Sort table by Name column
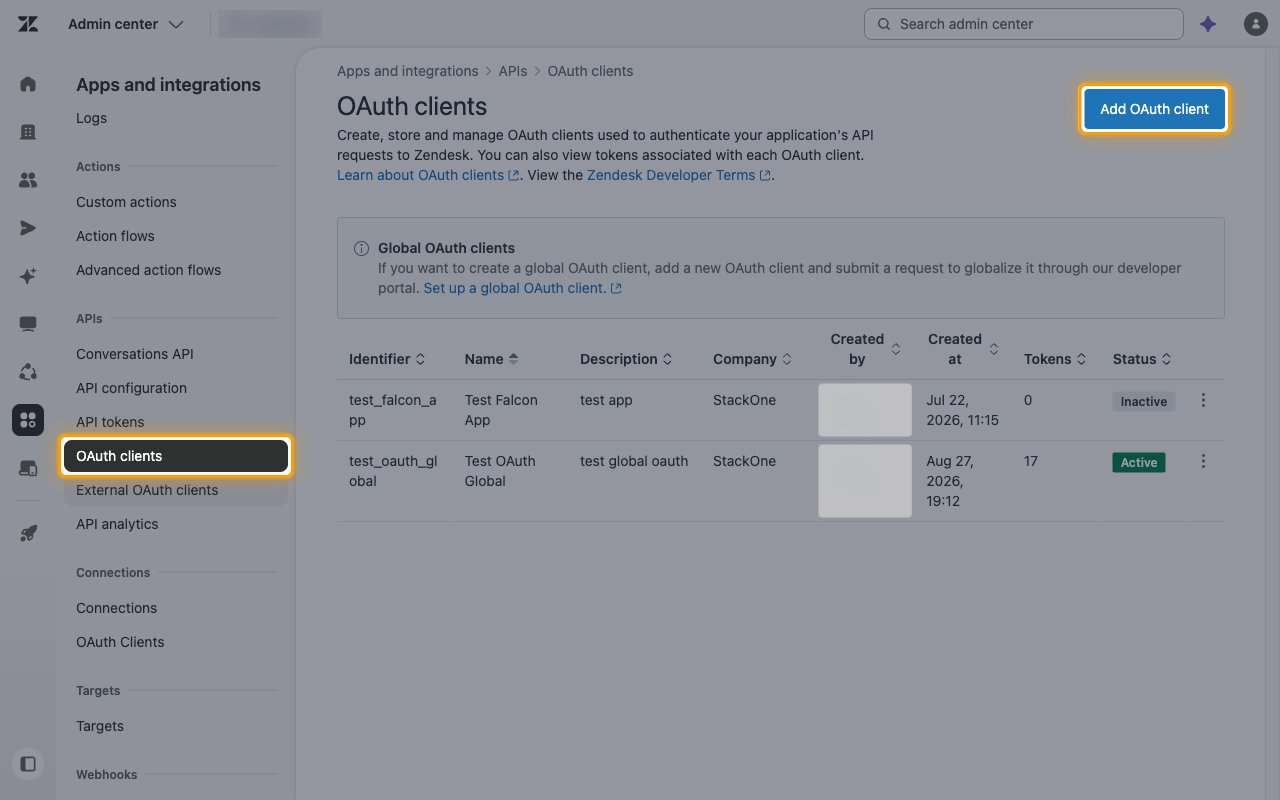The image size is (1280, 800). (492, 359)
